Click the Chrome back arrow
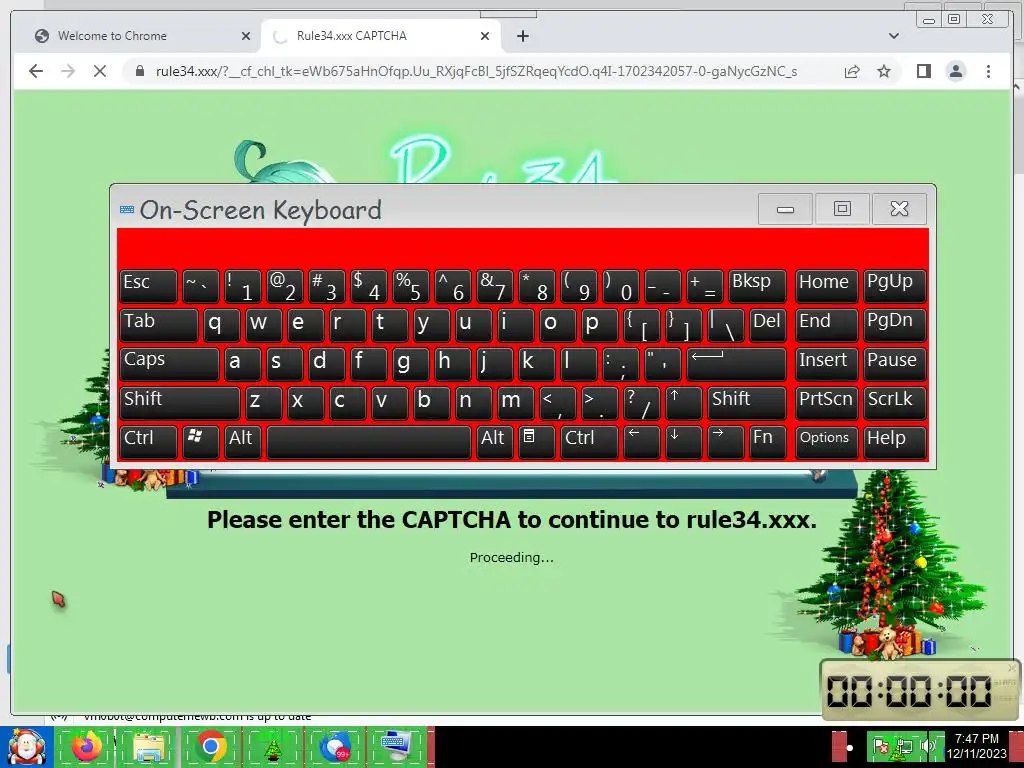 [x=36, y=71]
